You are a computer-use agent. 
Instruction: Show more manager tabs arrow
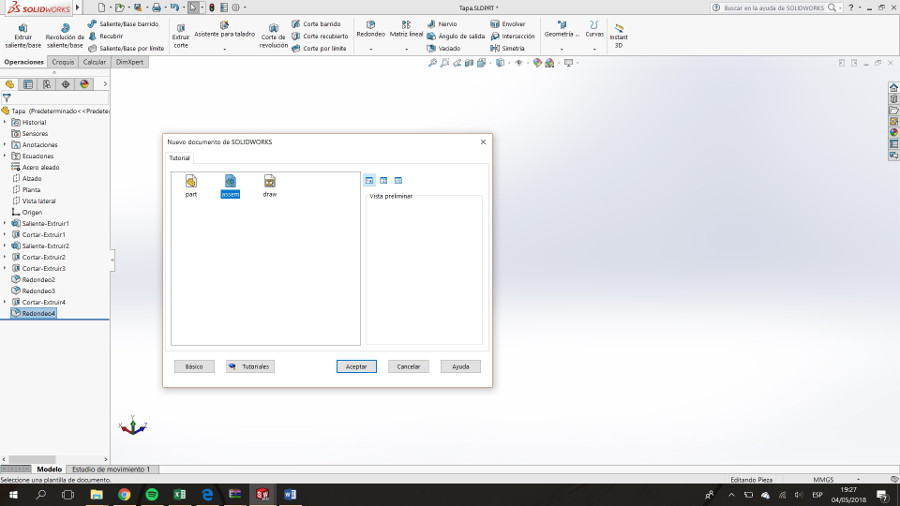[104, 84]
